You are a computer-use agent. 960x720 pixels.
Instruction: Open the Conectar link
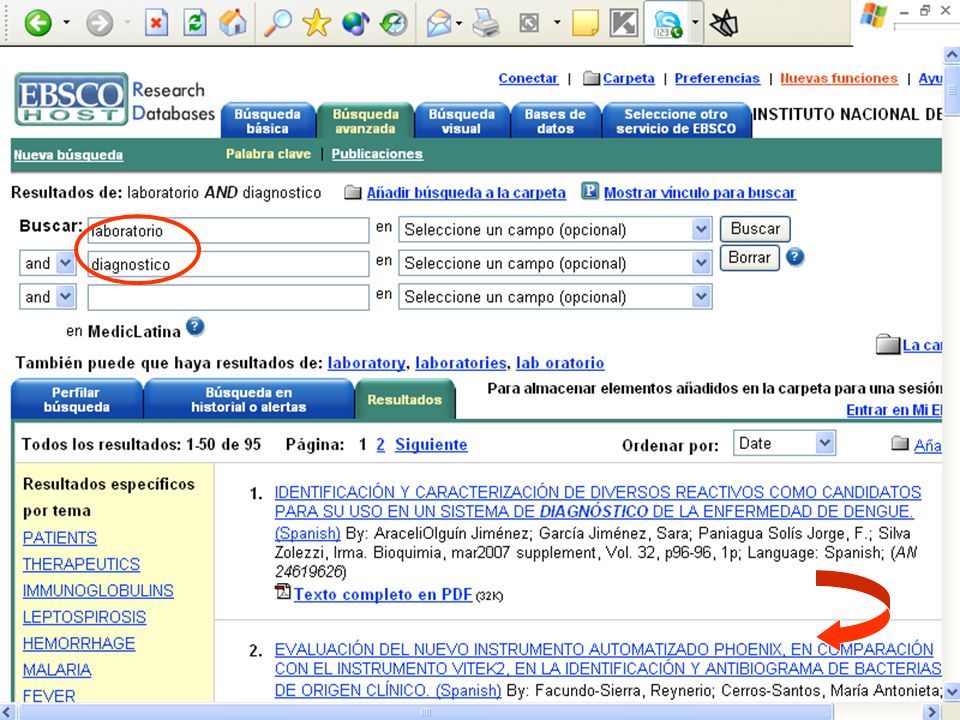click(528, 78)
